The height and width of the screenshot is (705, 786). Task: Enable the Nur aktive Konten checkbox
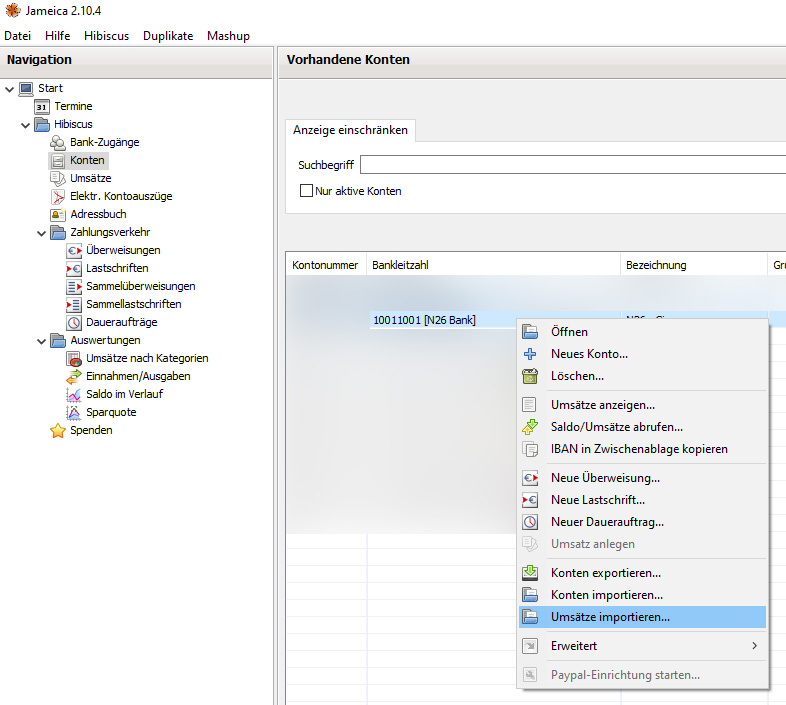tap(306, 191)
